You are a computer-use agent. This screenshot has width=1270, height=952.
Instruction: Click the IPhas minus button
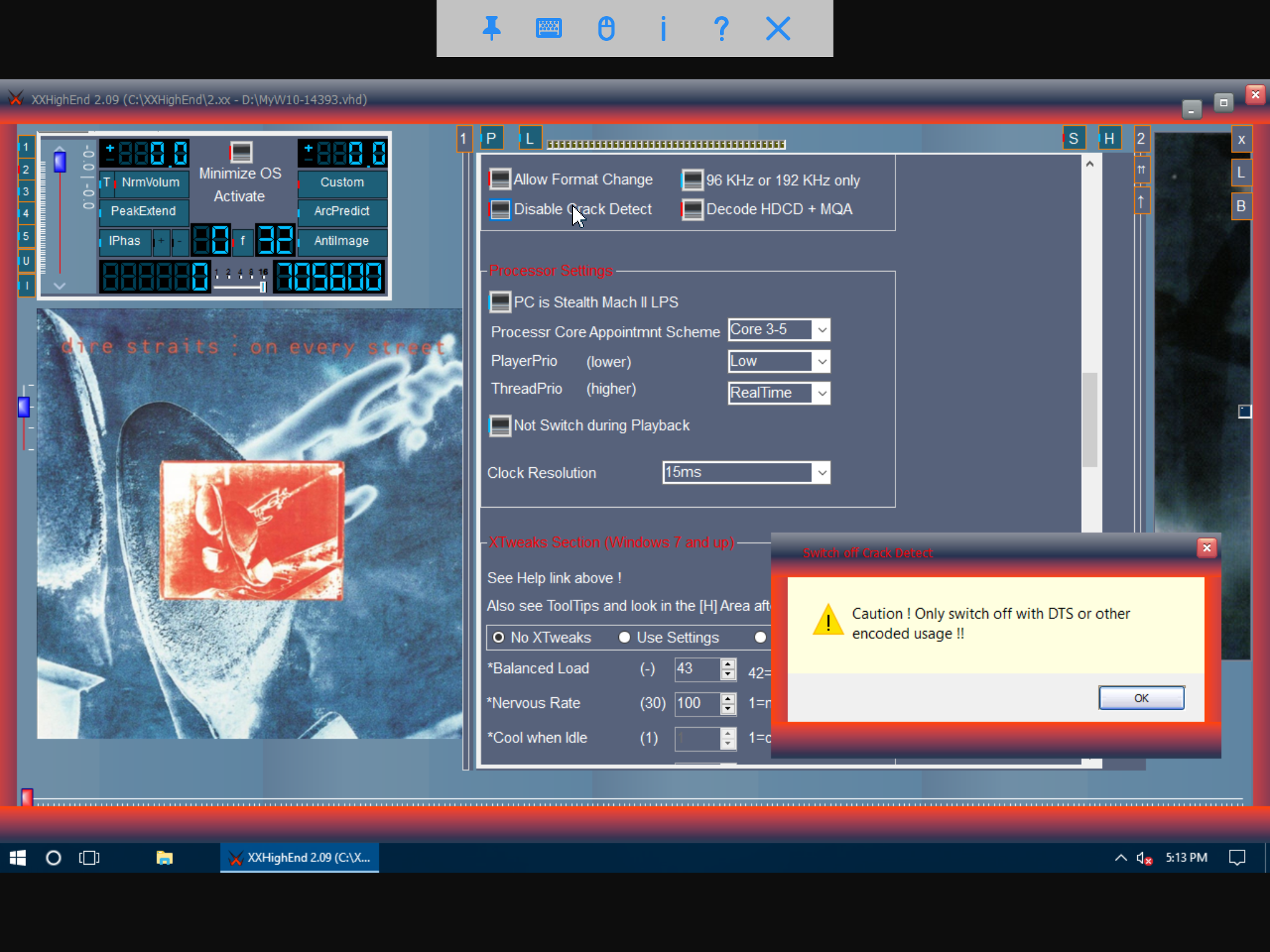click(x=180, y=241)
